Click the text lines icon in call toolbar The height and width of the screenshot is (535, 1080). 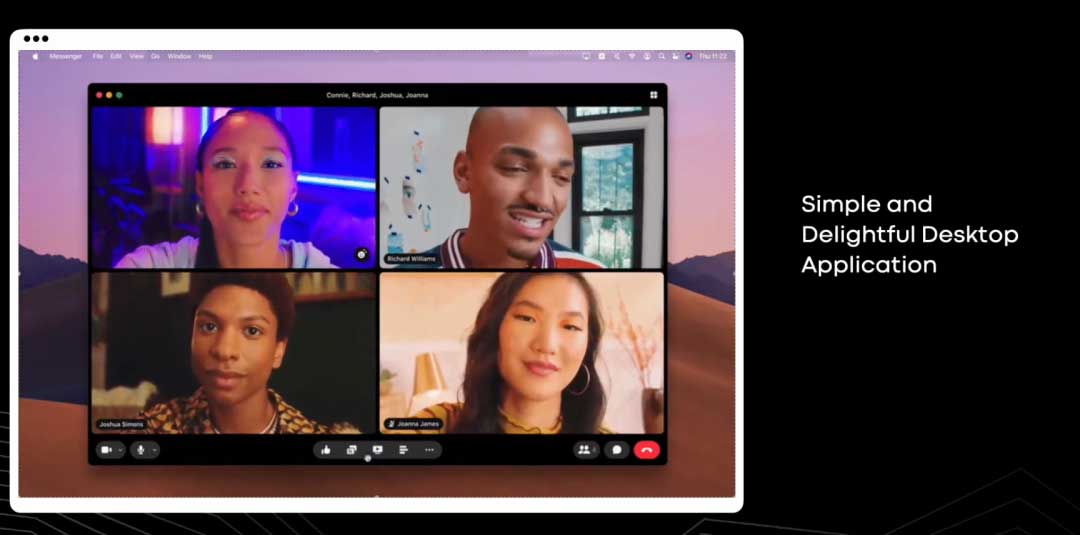point(403,450)
